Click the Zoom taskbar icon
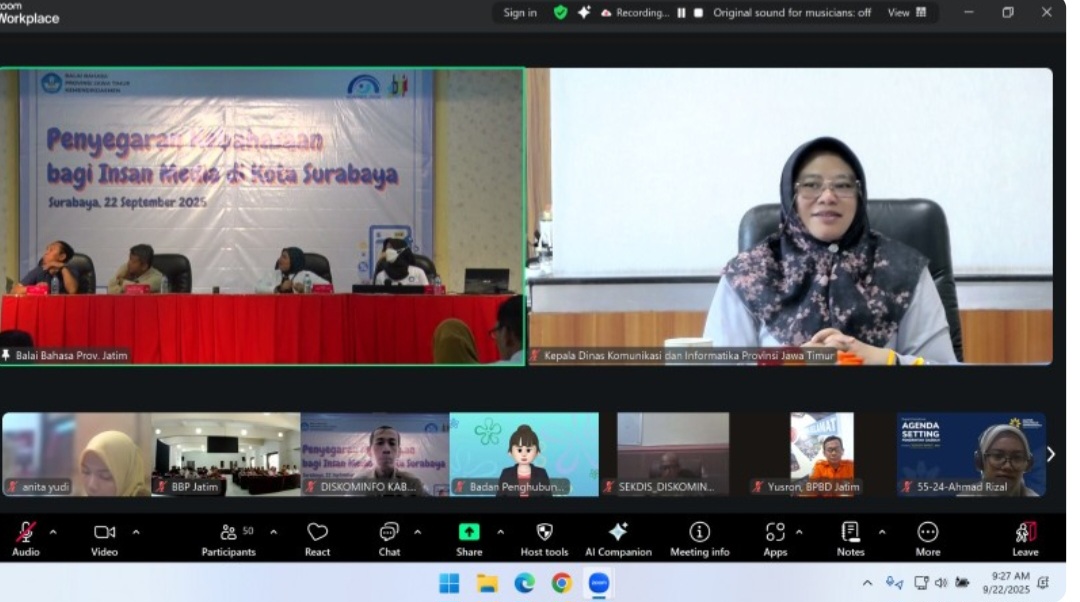This screenshot has height=602, width=1080. coord(599,583)
